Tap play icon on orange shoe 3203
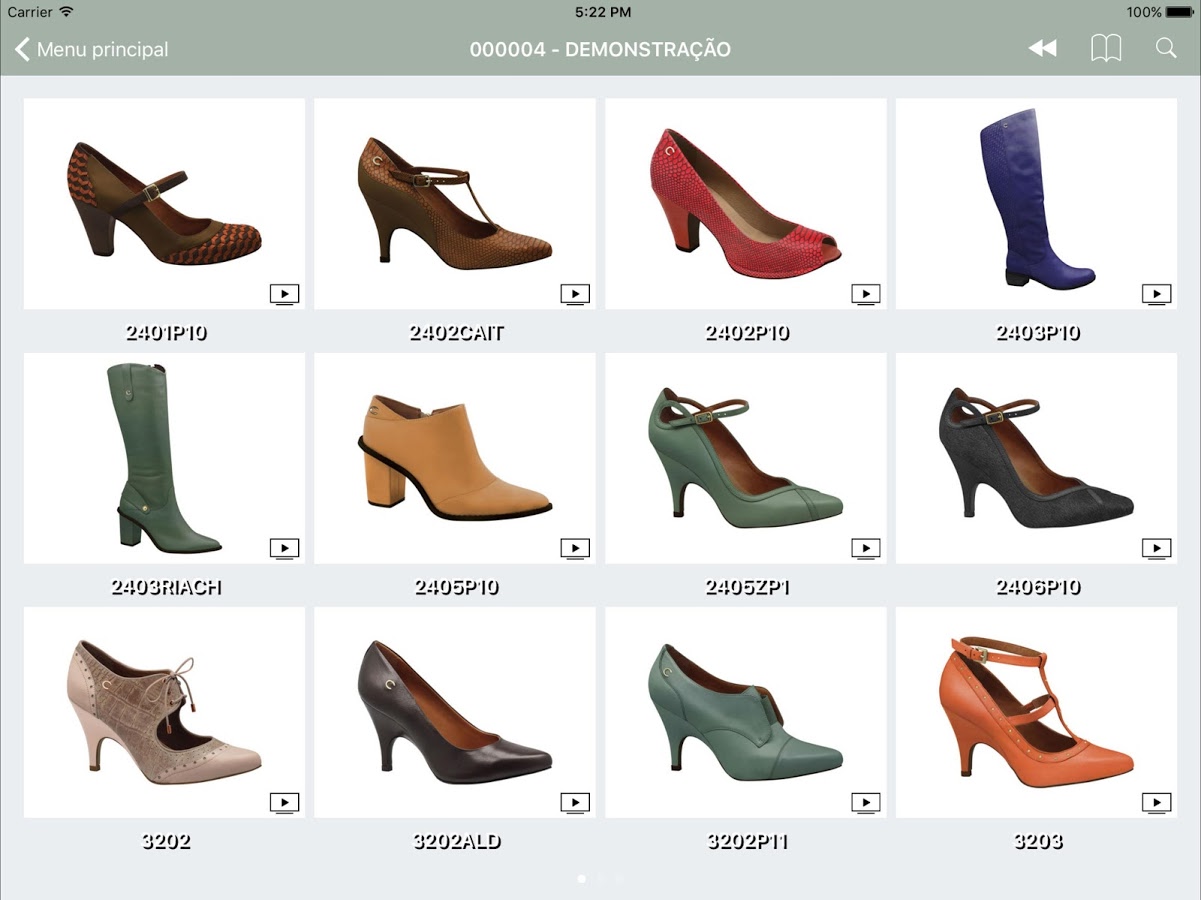The width and height of the screenshot is (1201, 900). pos(1156,802)
